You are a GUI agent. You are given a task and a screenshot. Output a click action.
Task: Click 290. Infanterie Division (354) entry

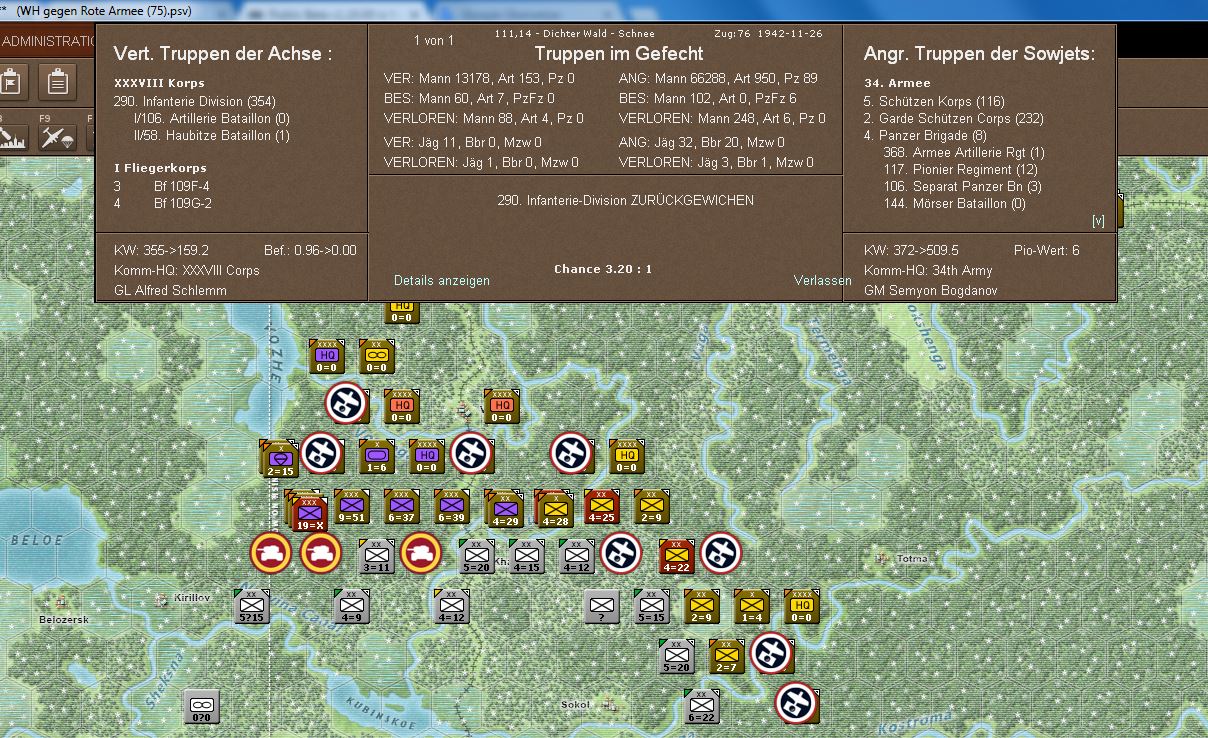(x=194, y=101)
